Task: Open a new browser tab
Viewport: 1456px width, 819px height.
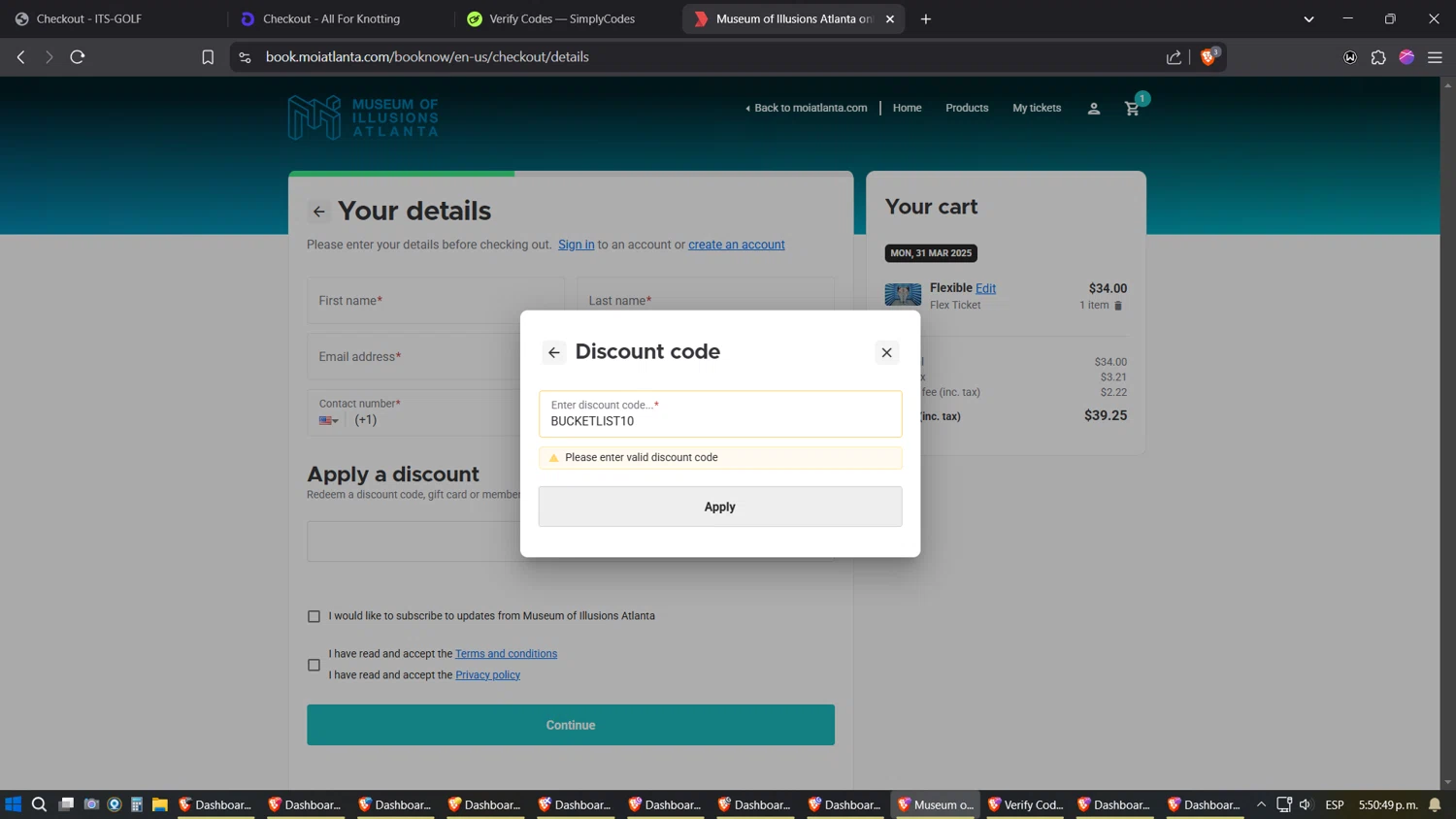Action: tap(926, 18)
